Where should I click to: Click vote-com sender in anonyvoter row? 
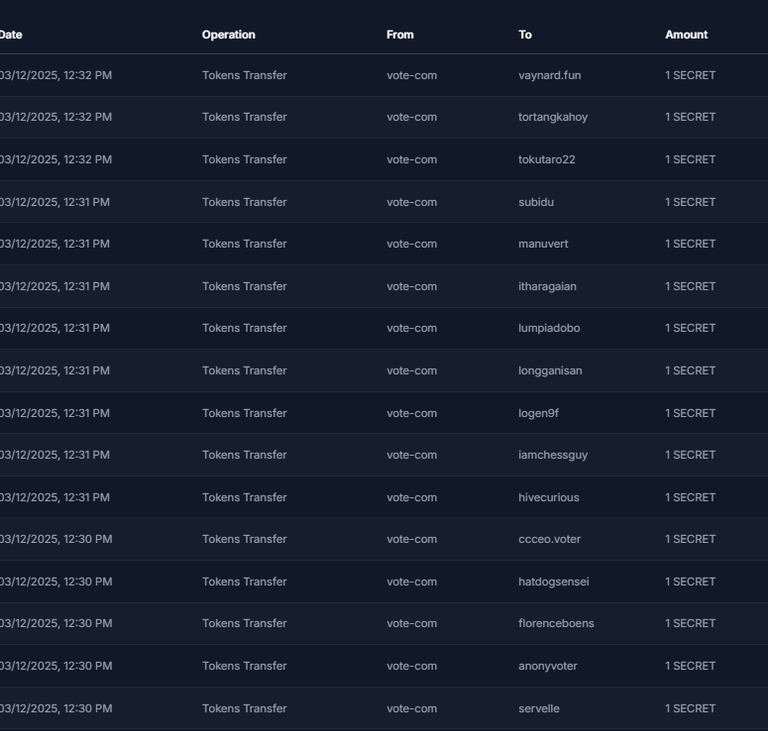(411, 666)
